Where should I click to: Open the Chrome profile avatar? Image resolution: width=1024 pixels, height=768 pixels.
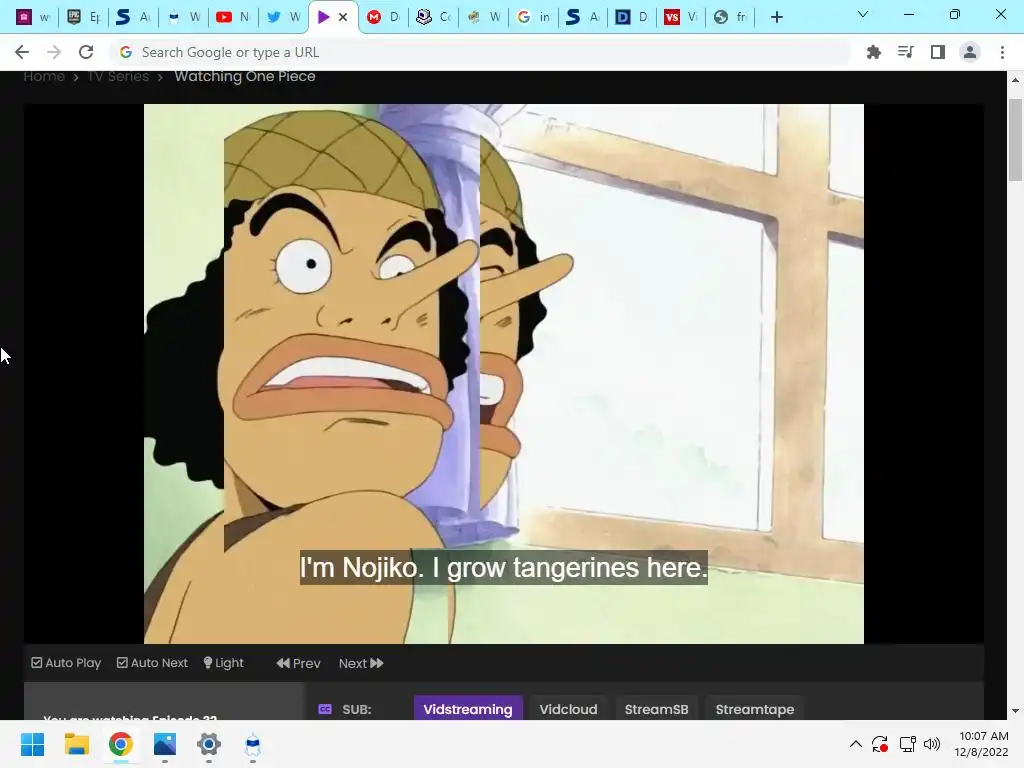point(970,52)
